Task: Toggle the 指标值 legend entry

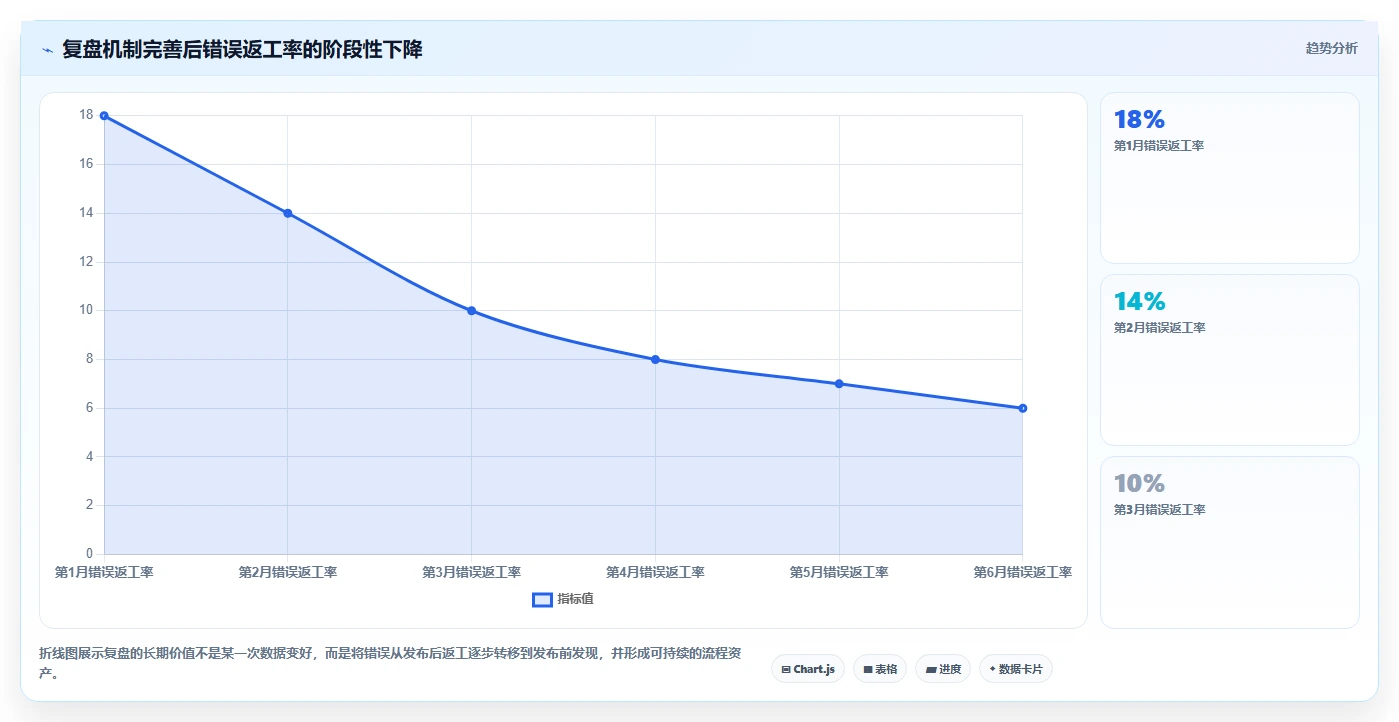Action: point(563,599)
